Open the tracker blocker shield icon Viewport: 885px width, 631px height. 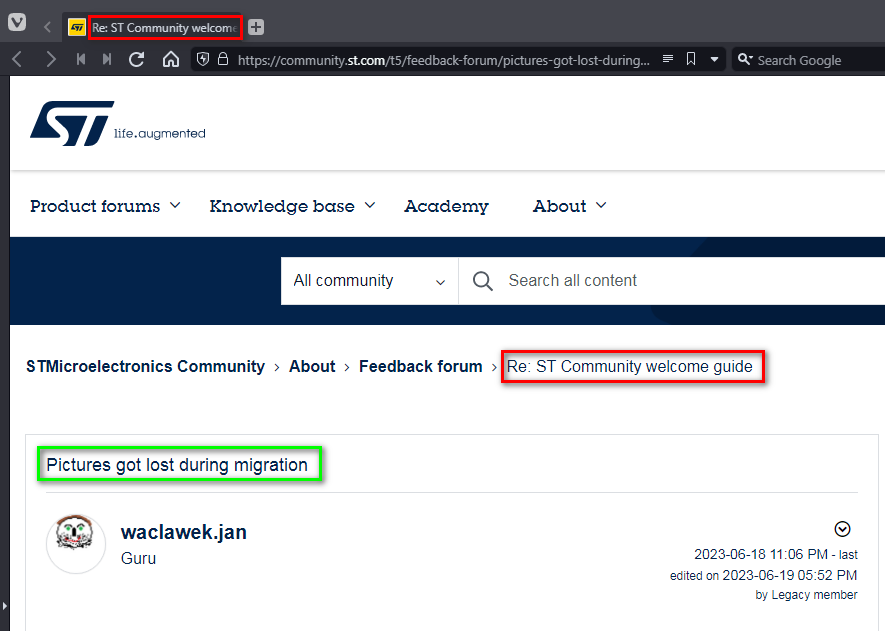pyautogui.click(x=203, y=59)
